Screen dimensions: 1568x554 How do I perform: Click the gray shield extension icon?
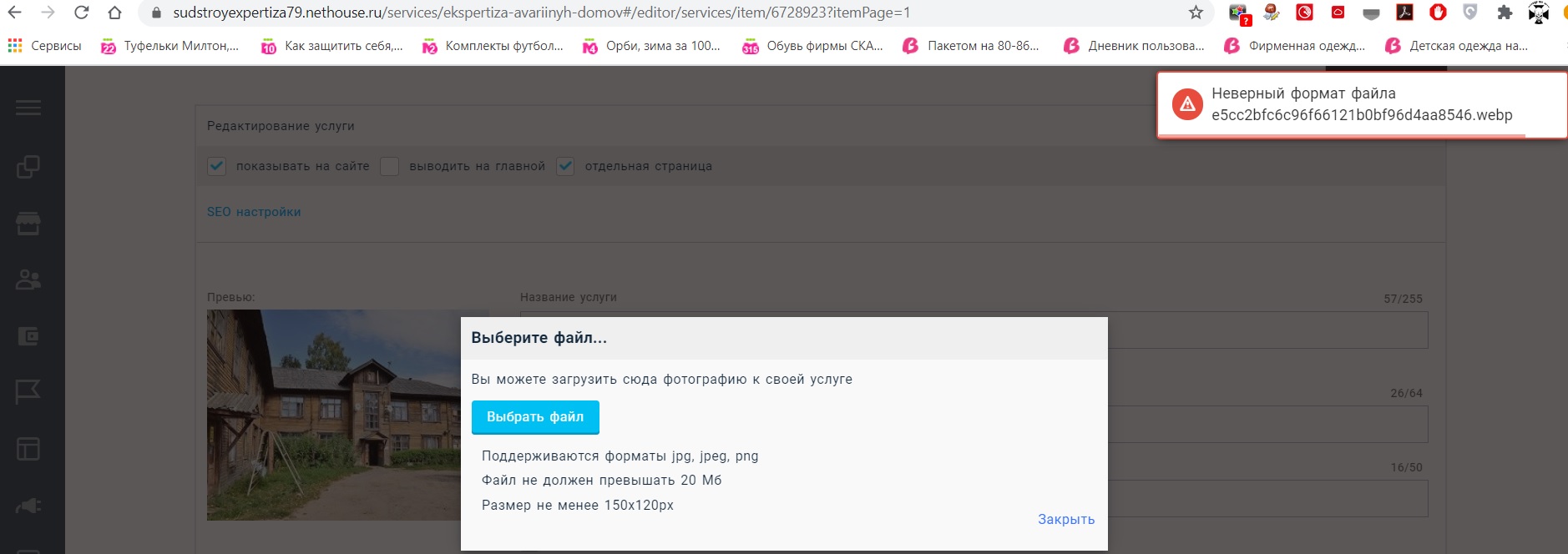coord(1470,12)
